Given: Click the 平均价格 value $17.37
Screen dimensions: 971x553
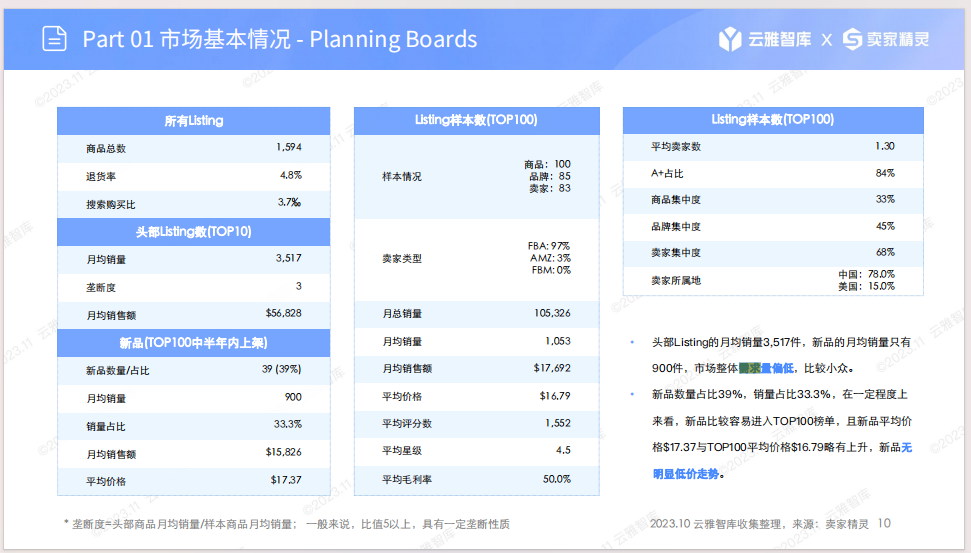Looking at the screenshot, I should coord(286,480).
